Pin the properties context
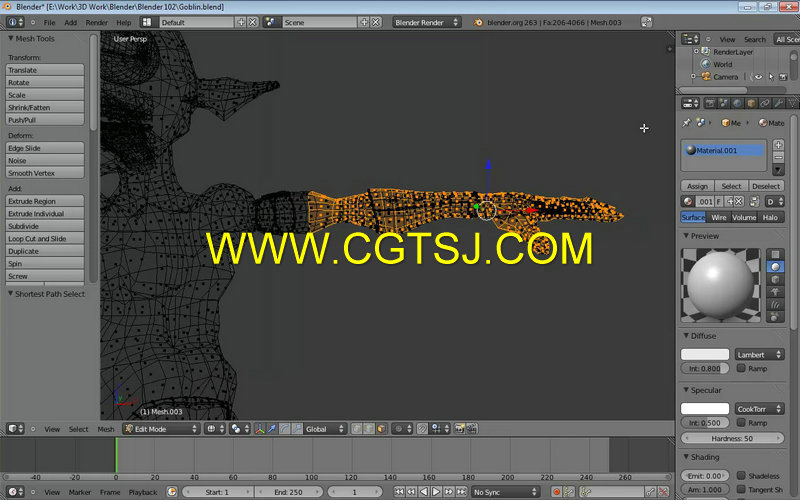This screenshot has width=800, height=500. (687, 123)
